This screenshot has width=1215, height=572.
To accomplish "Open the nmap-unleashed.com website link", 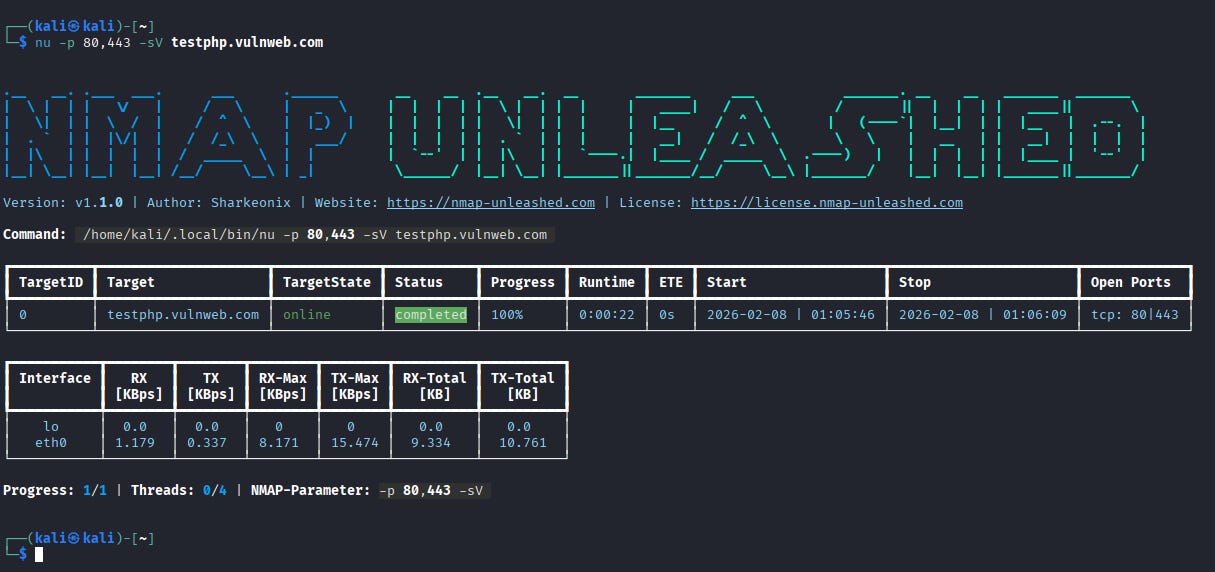I will [490, 202].
